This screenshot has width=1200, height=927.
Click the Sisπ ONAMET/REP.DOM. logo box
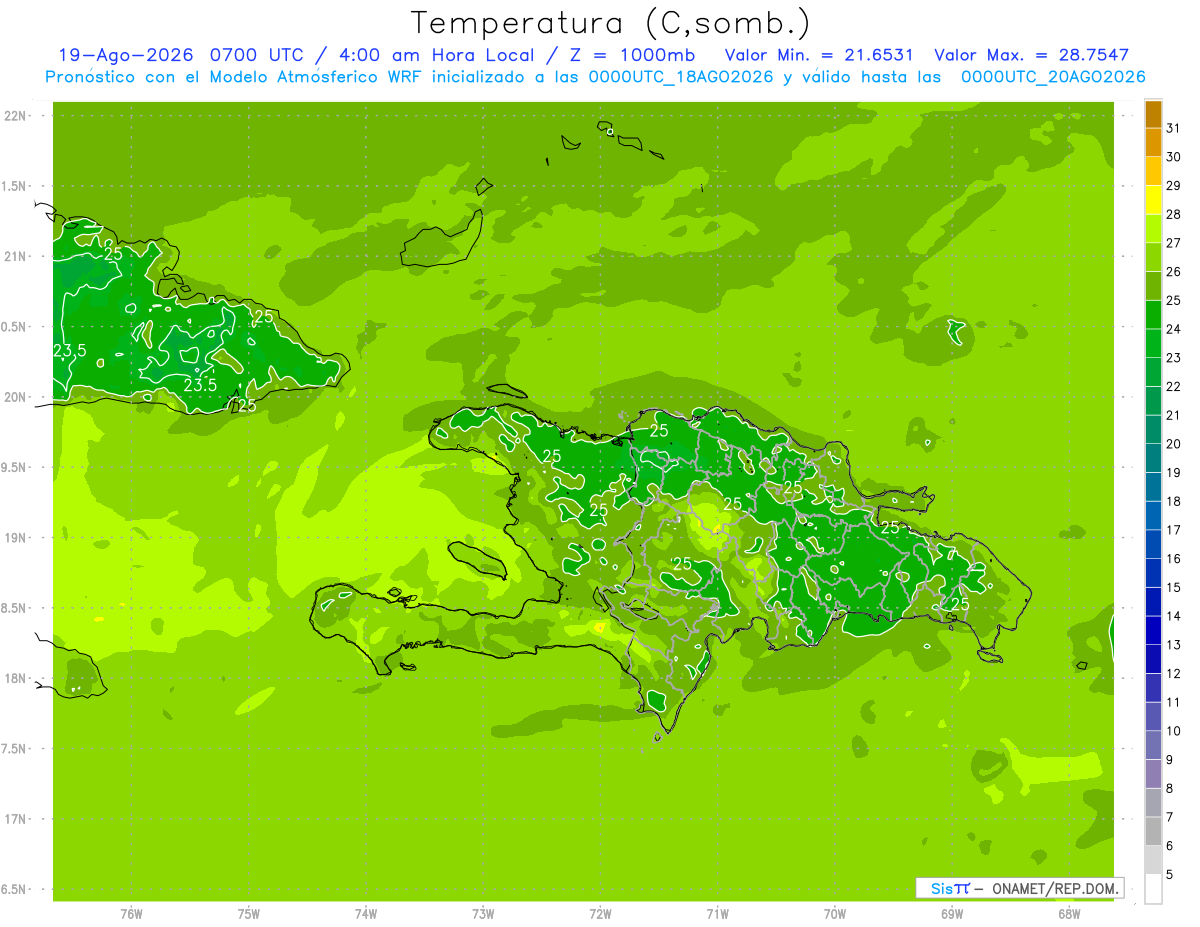click(1019, 888)
